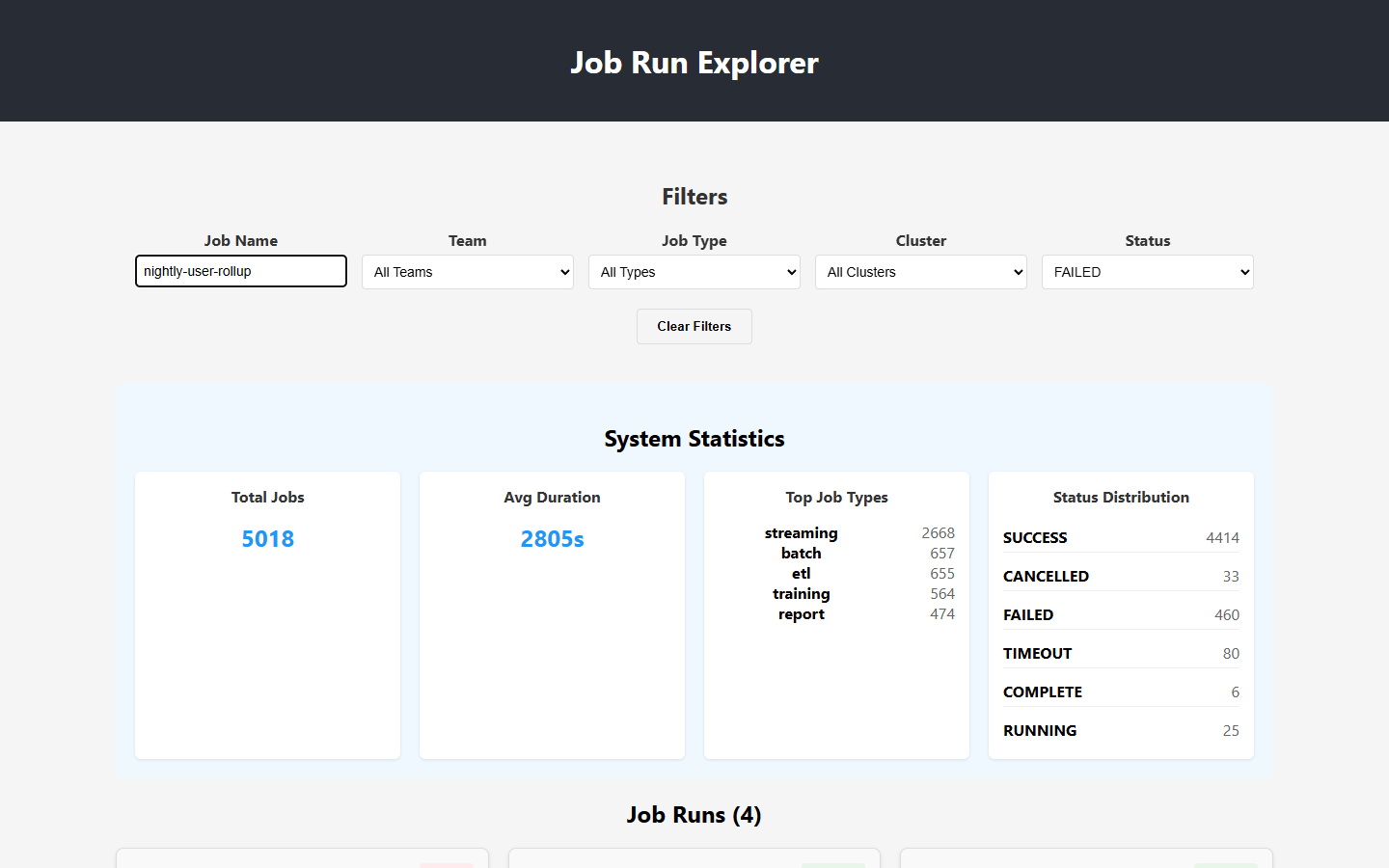Click the Total Jobs value 5018

268,539
